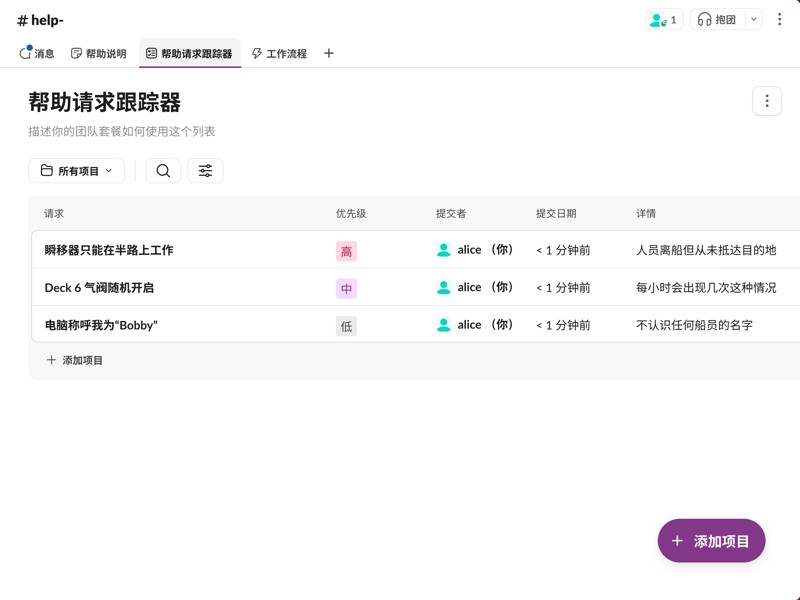Click the #help- channel name at the top

click(x=38, y=19)
